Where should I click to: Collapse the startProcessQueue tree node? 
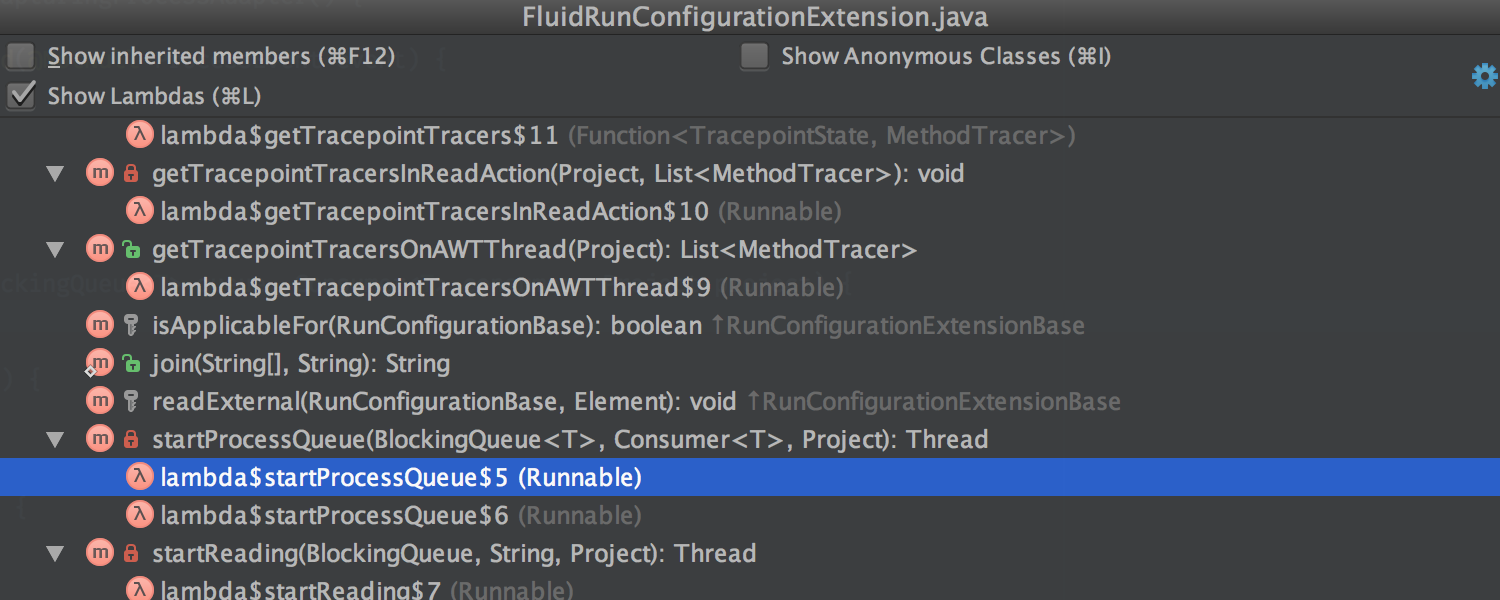[x=56, y=440]
